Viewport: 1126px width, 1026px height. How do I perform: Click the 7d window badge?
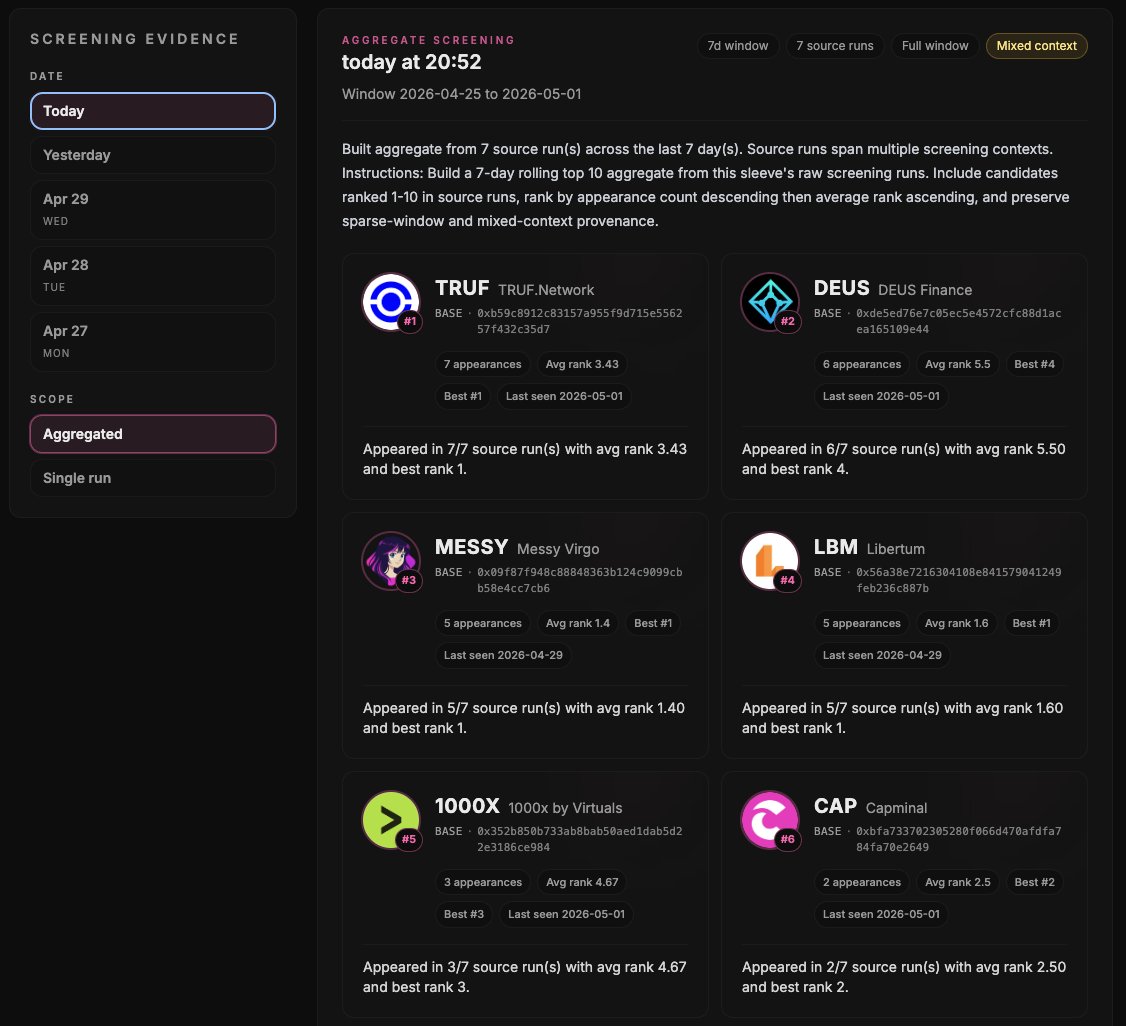click(738, 46)
